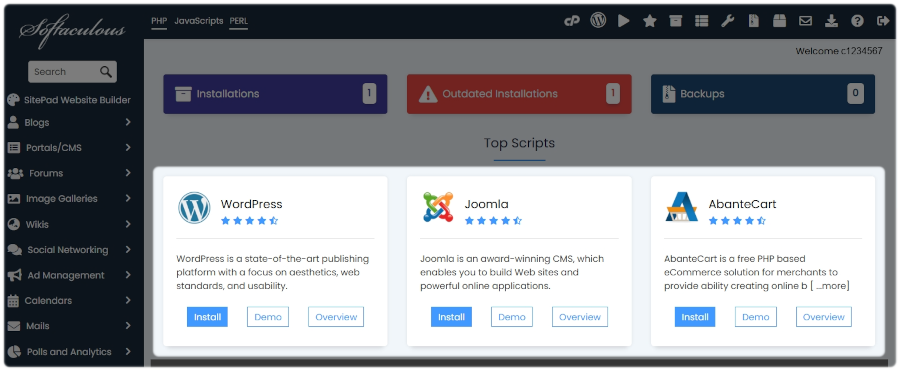
Task: Click the Polls and Analytics pie icon
Action: tap(14, 351)
